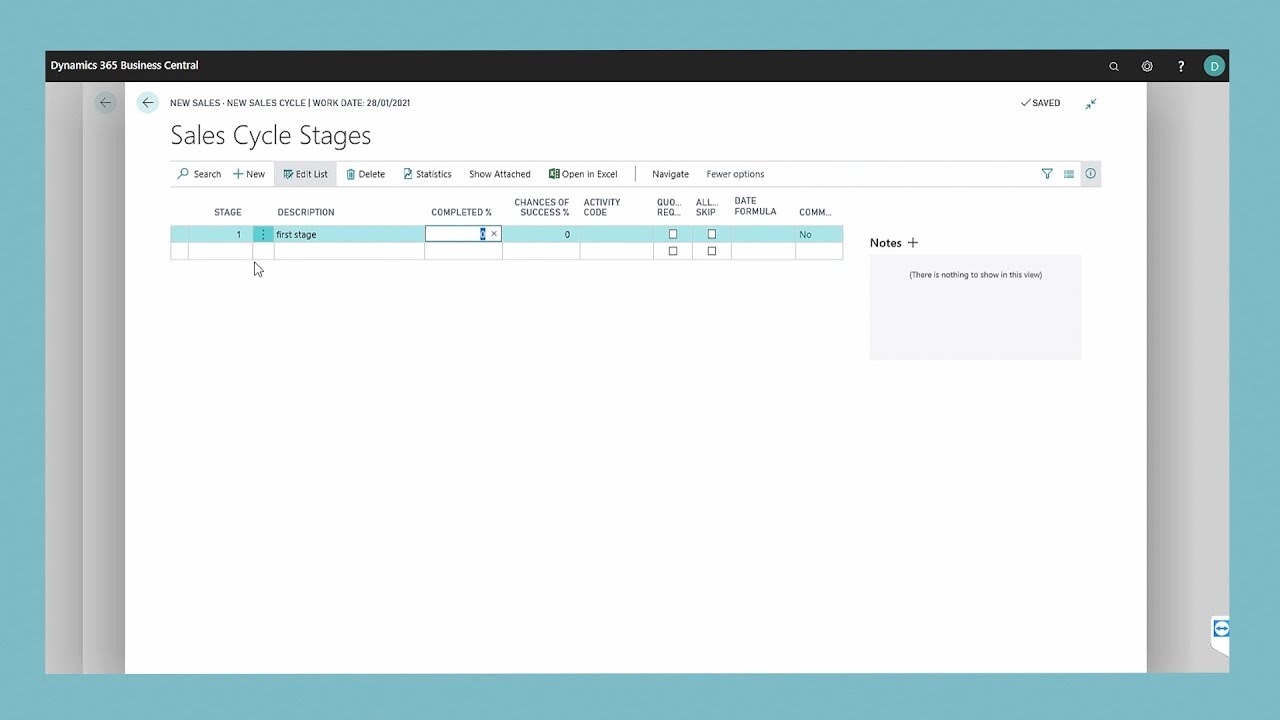Tick Allow Skip for first stage
This screenshot has width=1280, height=720.
[712, 234]
